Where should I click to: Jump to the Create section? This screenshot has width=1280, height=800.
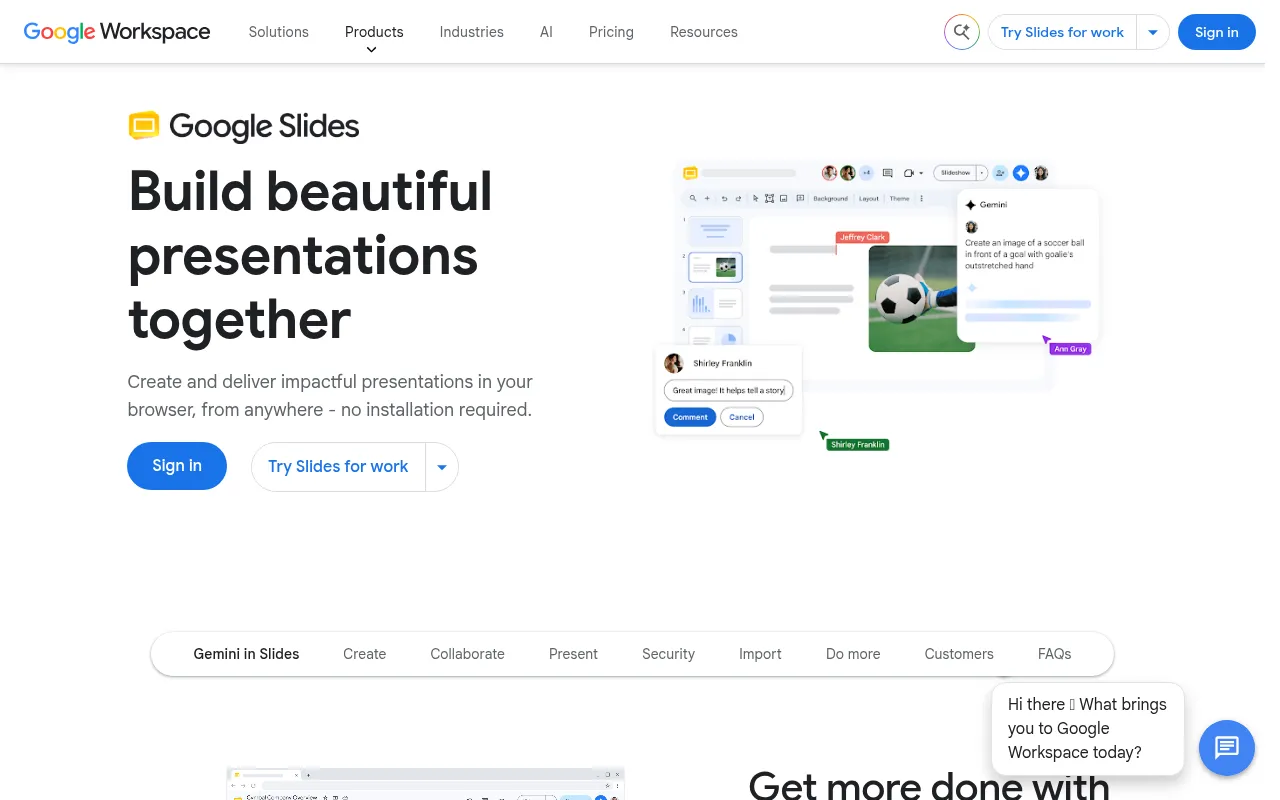point(364,654)
